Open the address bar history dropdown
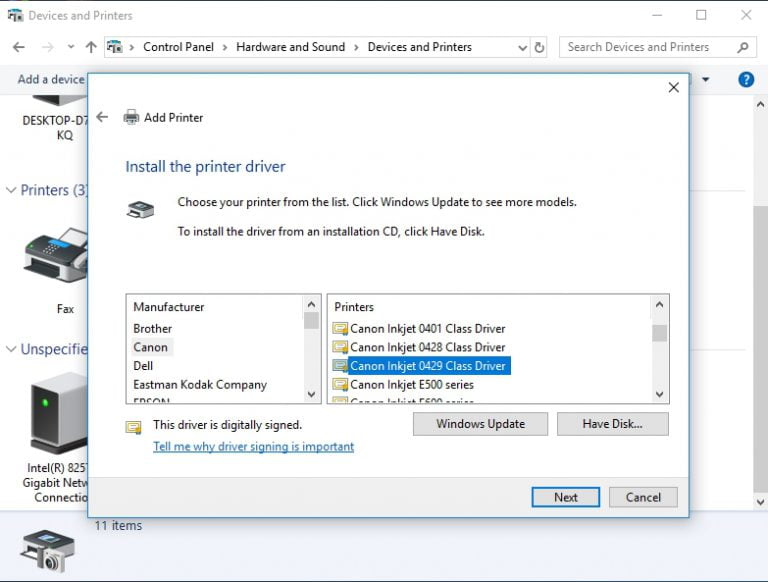 pyautogui.click(x=523, y=47)
